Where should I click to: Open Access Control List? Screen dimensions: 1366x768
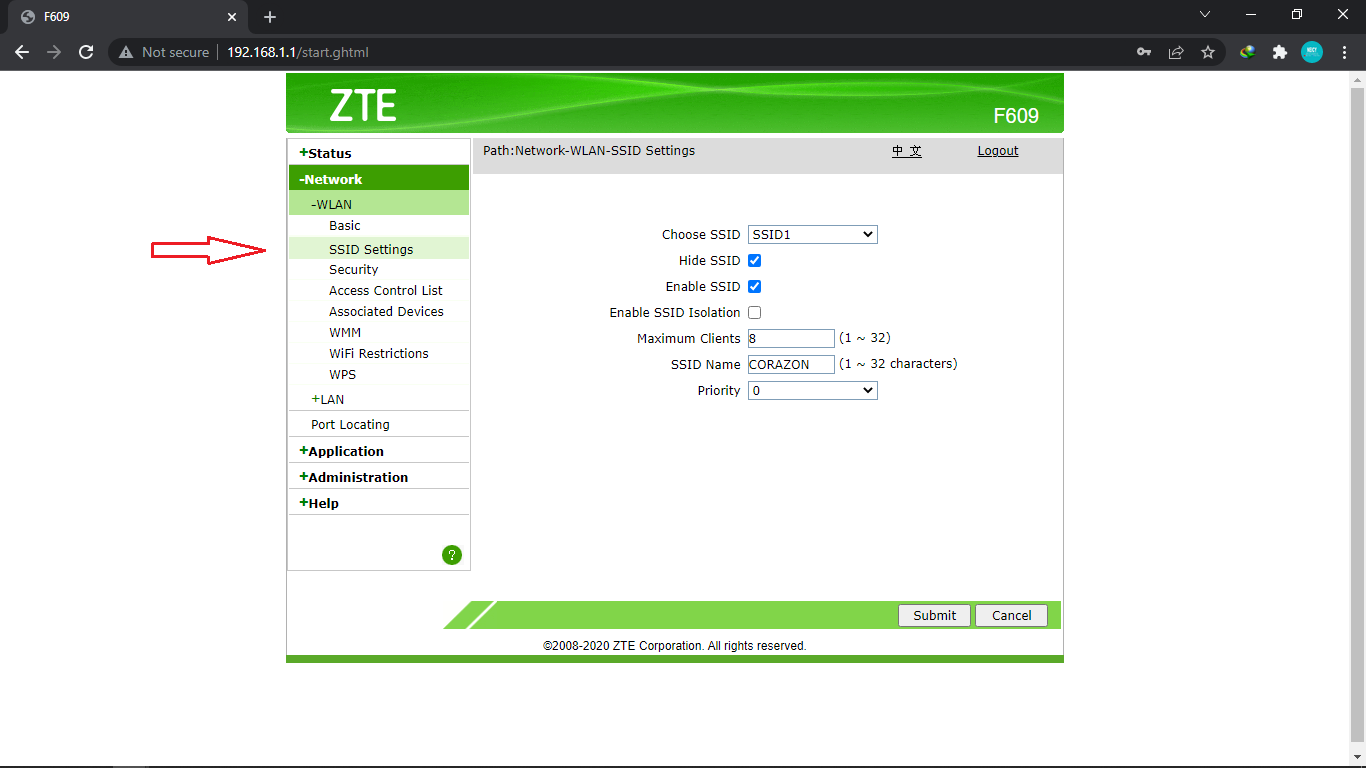coord(386,291)
